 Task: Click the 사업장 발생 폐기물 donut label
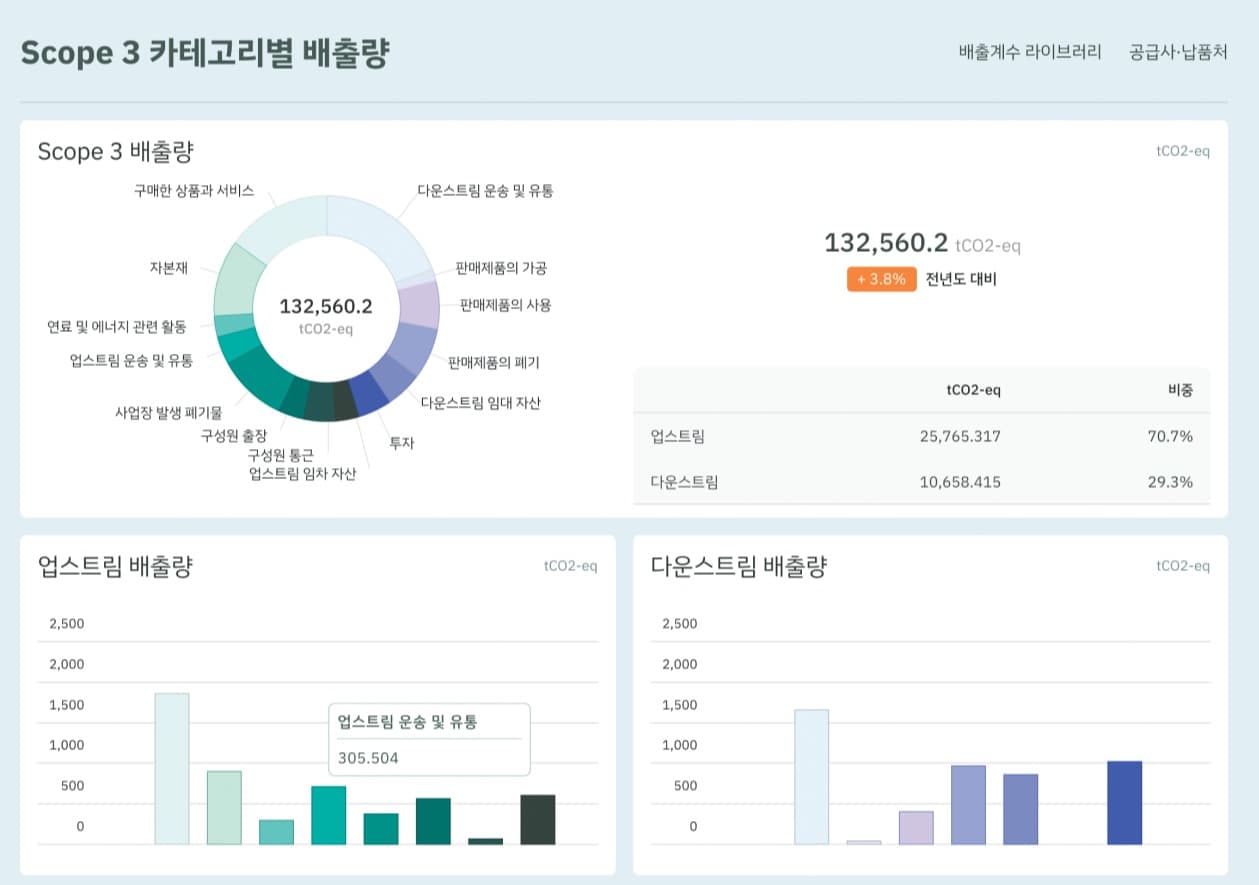(168, 411)
